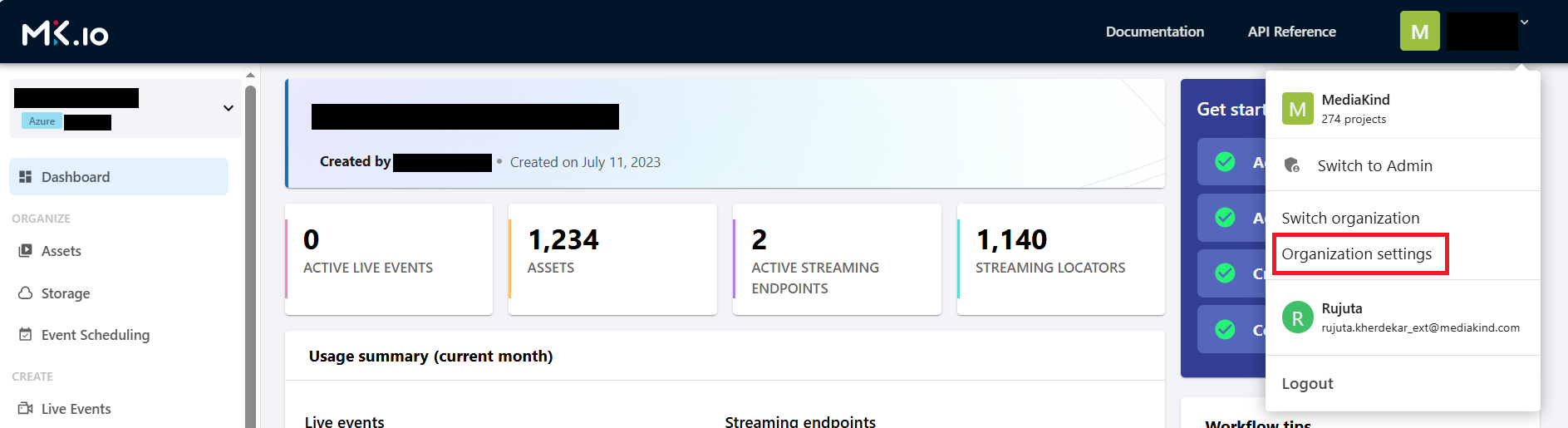Click the Event Scheduling calendar icon
Screen dimensions: 1568x428
click(25, 335)
